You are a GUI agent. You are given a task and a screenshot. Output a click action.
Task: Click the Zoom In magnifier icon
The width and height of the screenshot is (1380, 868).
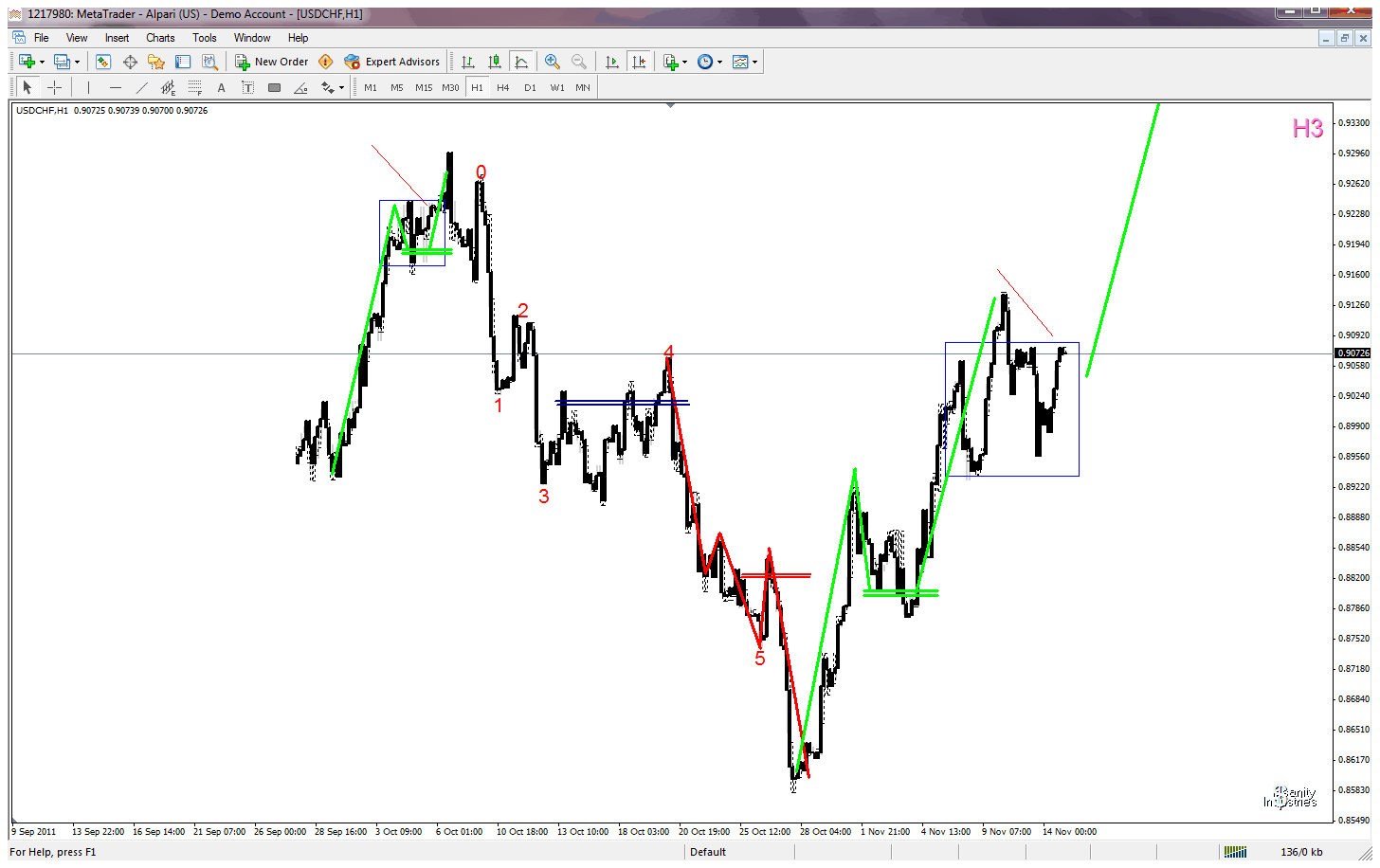(x=553, y=62)
